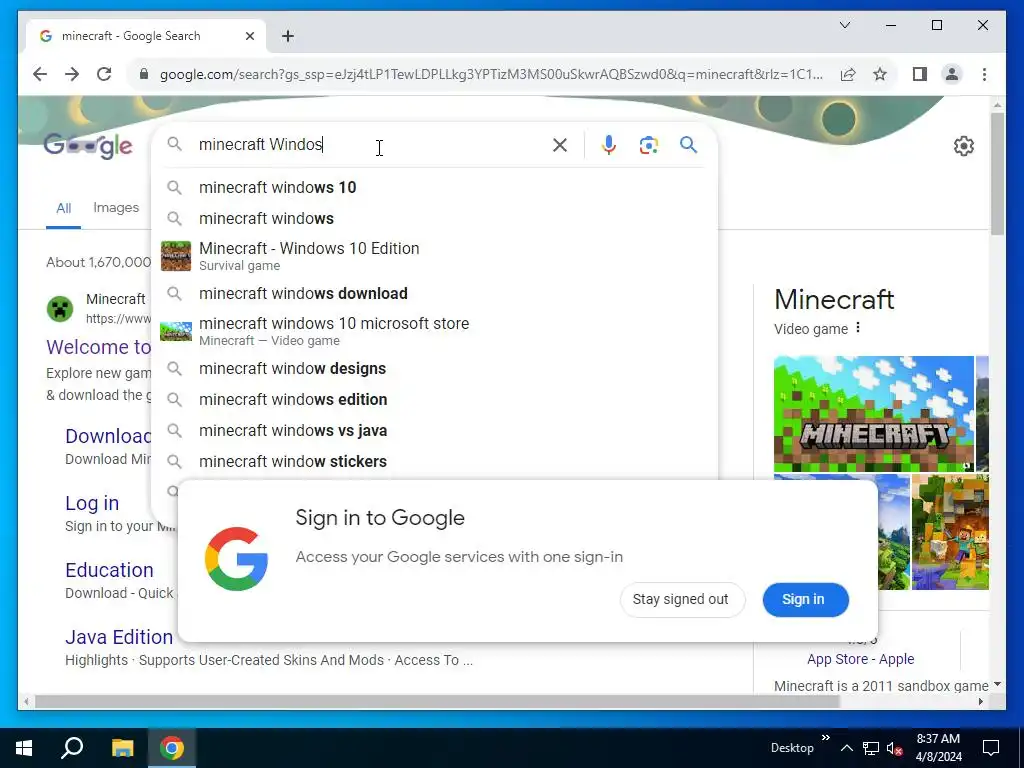
Task: Click the muted volume tray icon
Action: 894,748
